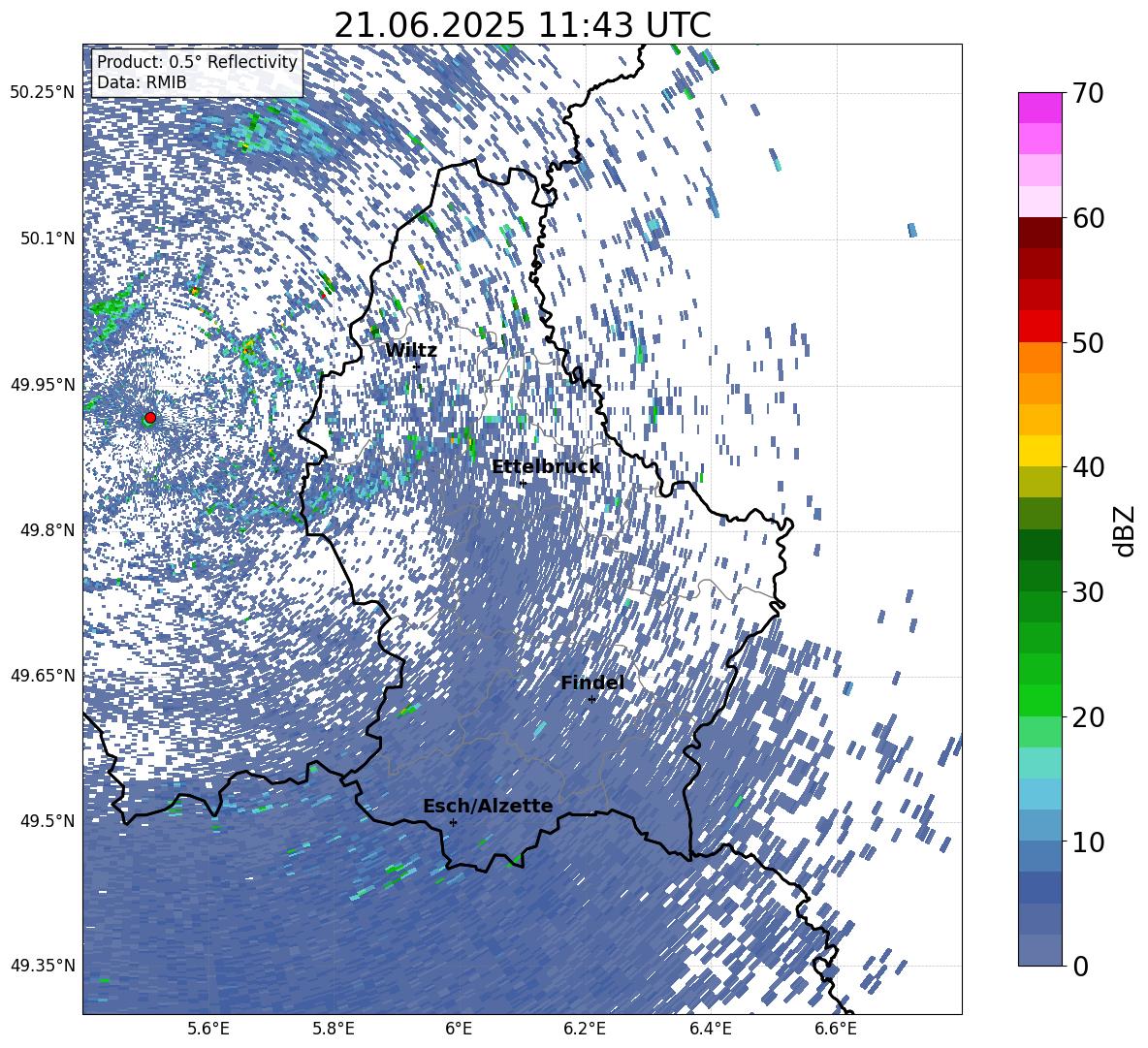This screenshot has width=1148, height=1048.
Task: Click the longitude label '5.6°E'
Action: point(208,1029)
